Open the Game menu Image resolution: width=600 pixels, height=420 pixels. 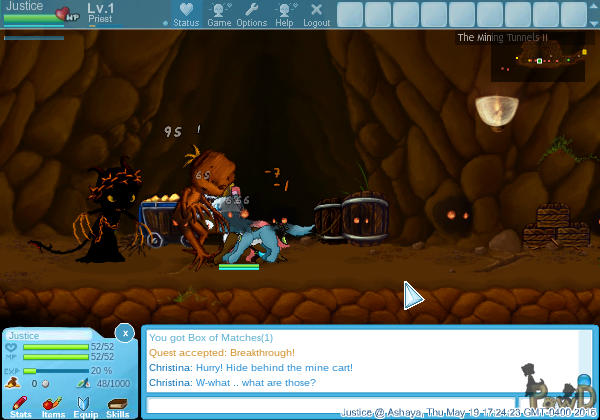click(219, 14)
